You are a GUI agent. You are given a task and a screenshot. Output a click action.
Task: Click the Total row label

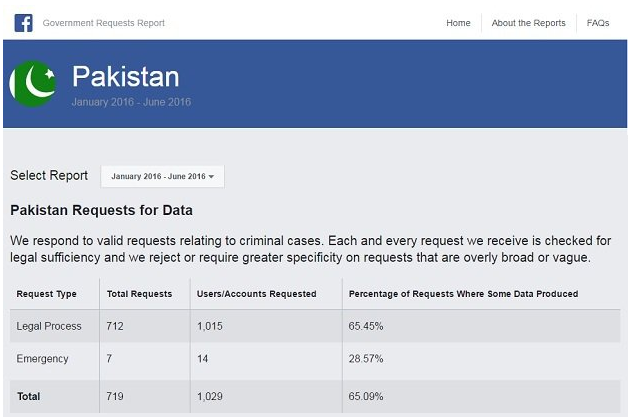[x=29, y=397]
